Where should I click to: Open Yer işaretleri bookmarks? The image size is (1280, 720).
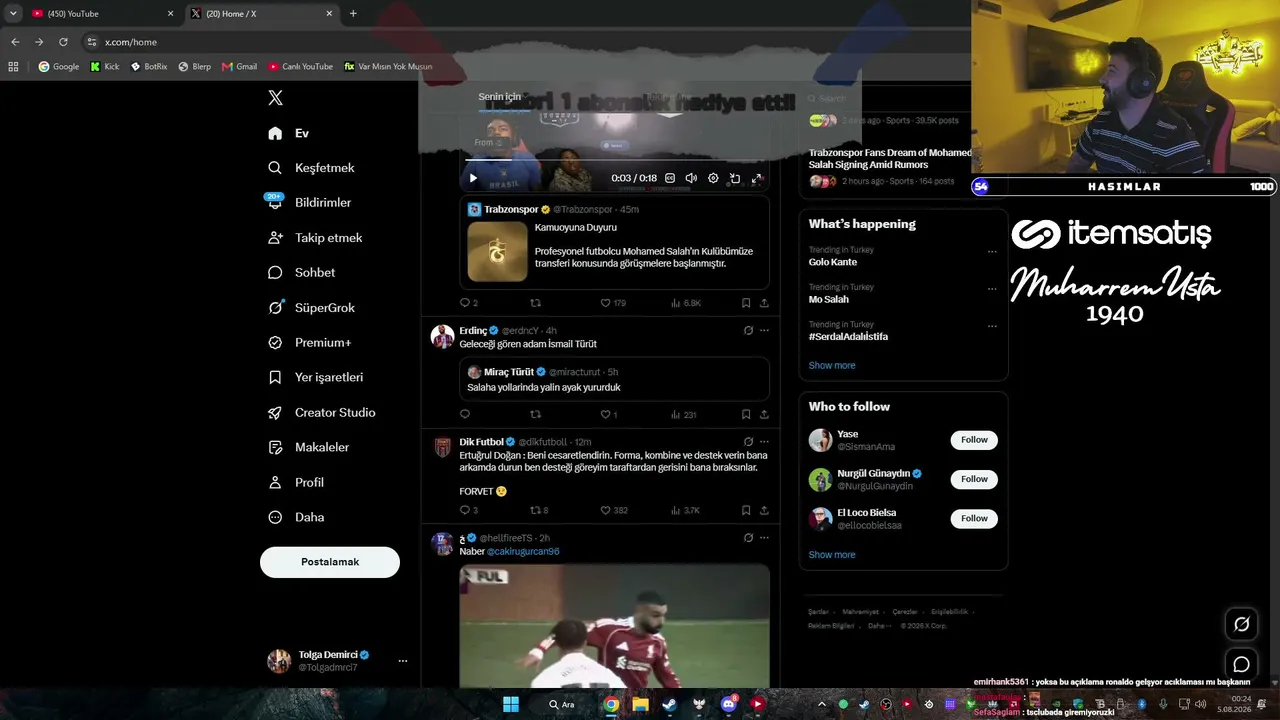pos(315,378)
